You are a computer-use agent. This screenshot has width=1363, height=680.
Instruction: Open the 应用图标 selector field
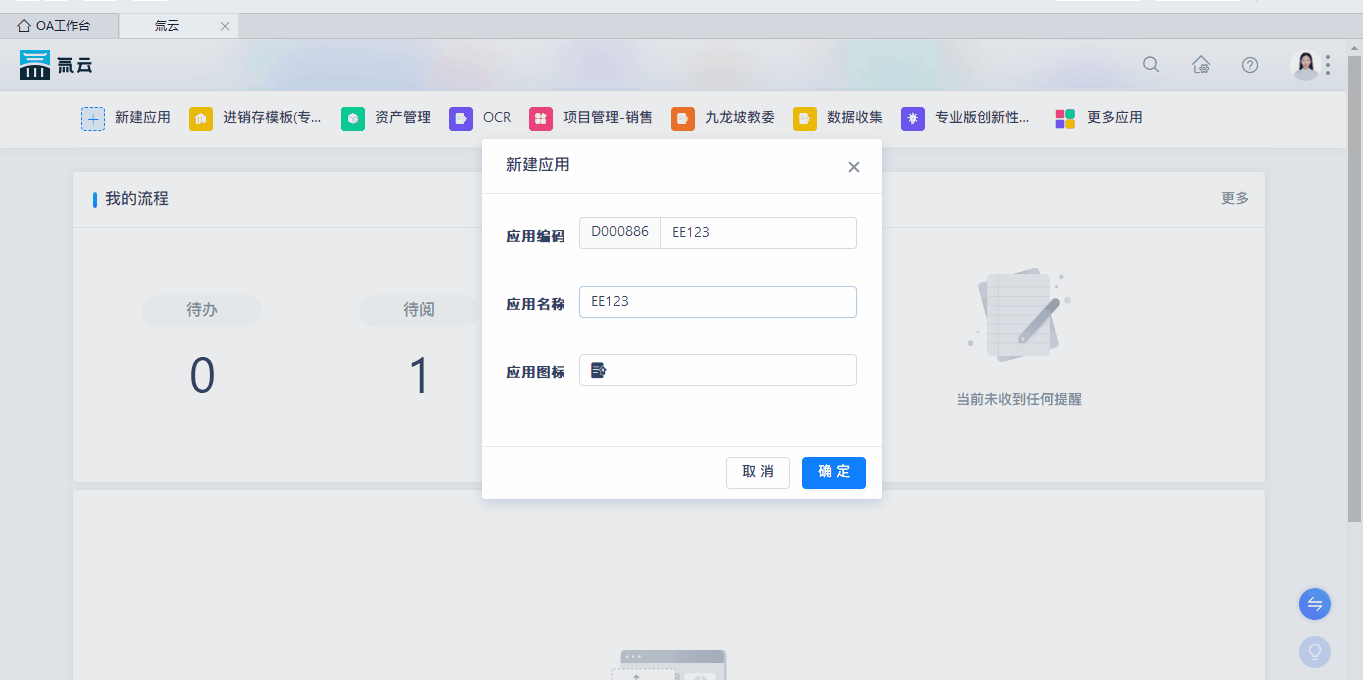[718, 370]
